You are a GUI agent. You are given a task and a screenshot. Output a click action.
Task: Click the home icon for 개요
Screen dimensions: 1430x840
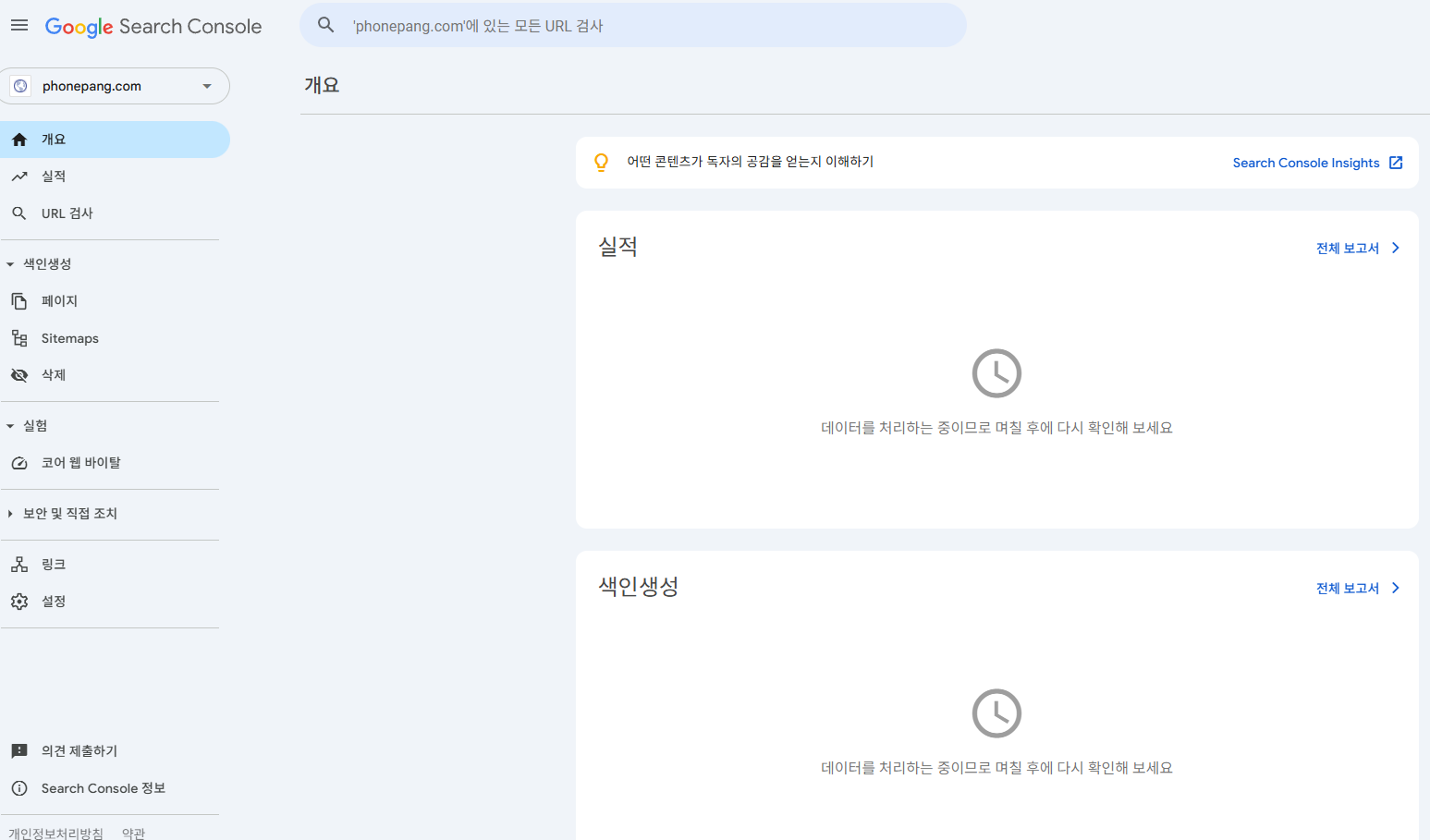(x=19, y=140)
